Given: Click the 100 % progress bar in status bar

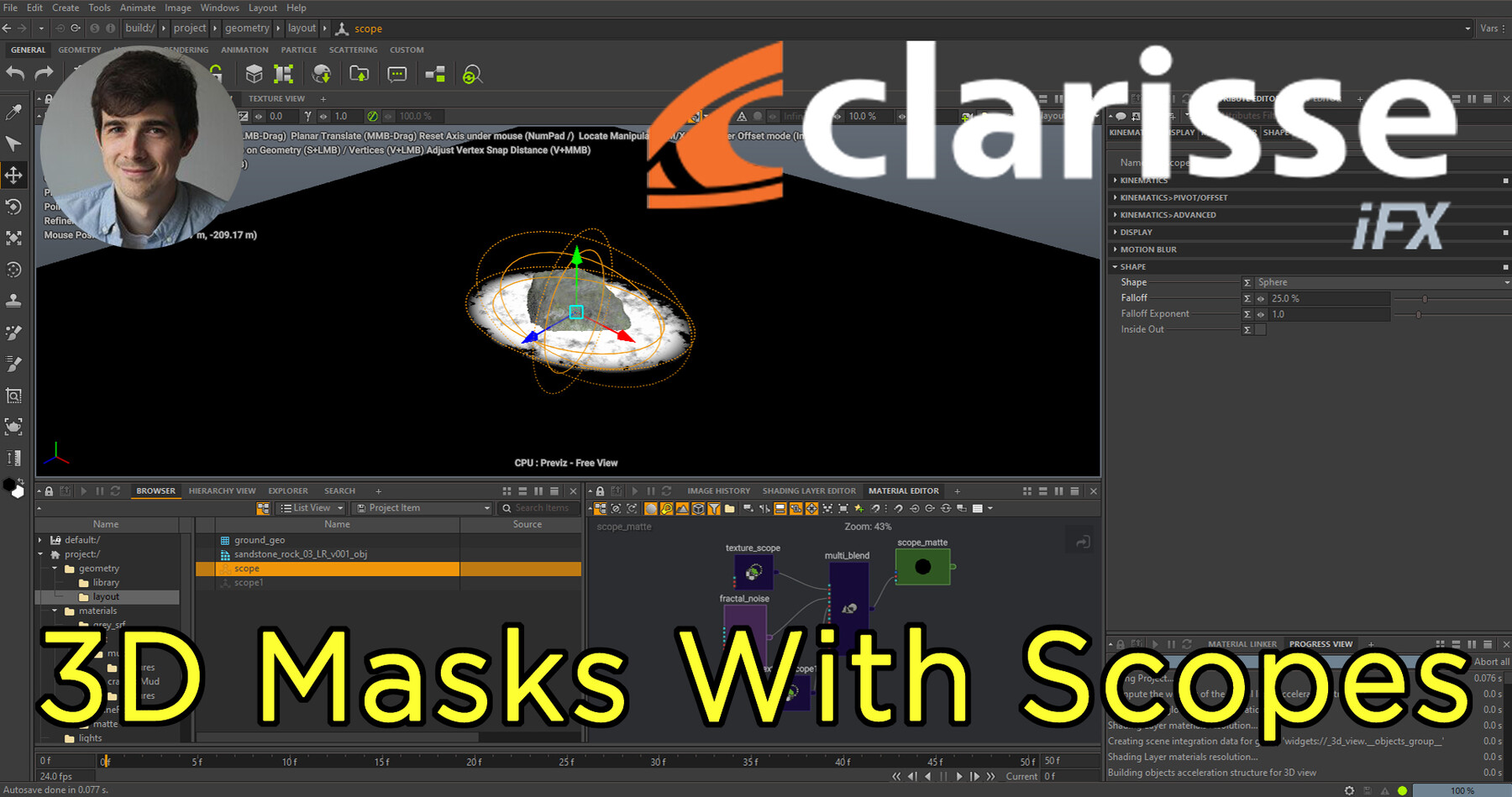Looking at the screenshot, I should 1462,790.
